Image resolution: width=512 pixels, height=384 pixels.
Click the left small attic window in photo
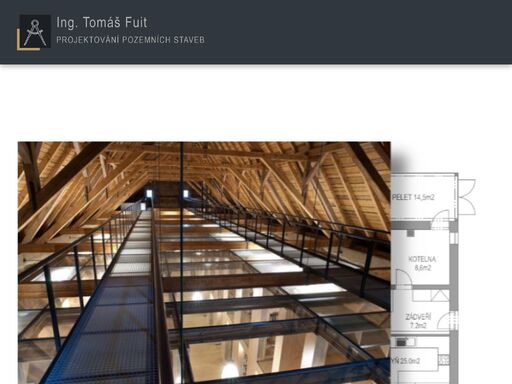tap(149, 194)
